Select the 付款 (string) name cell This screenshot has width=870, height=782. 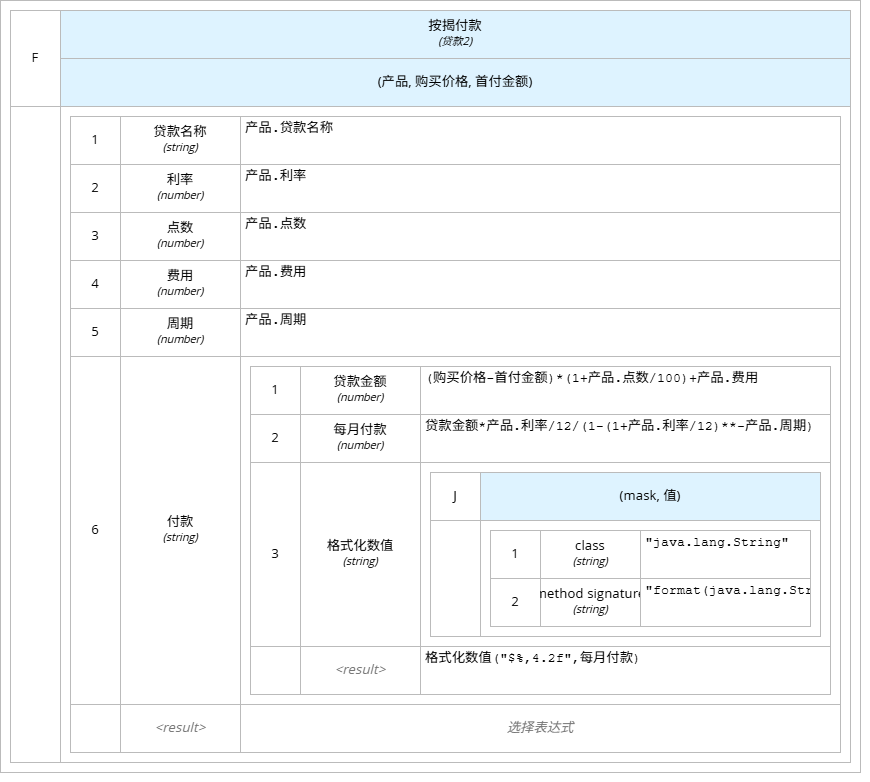(180, 530)
